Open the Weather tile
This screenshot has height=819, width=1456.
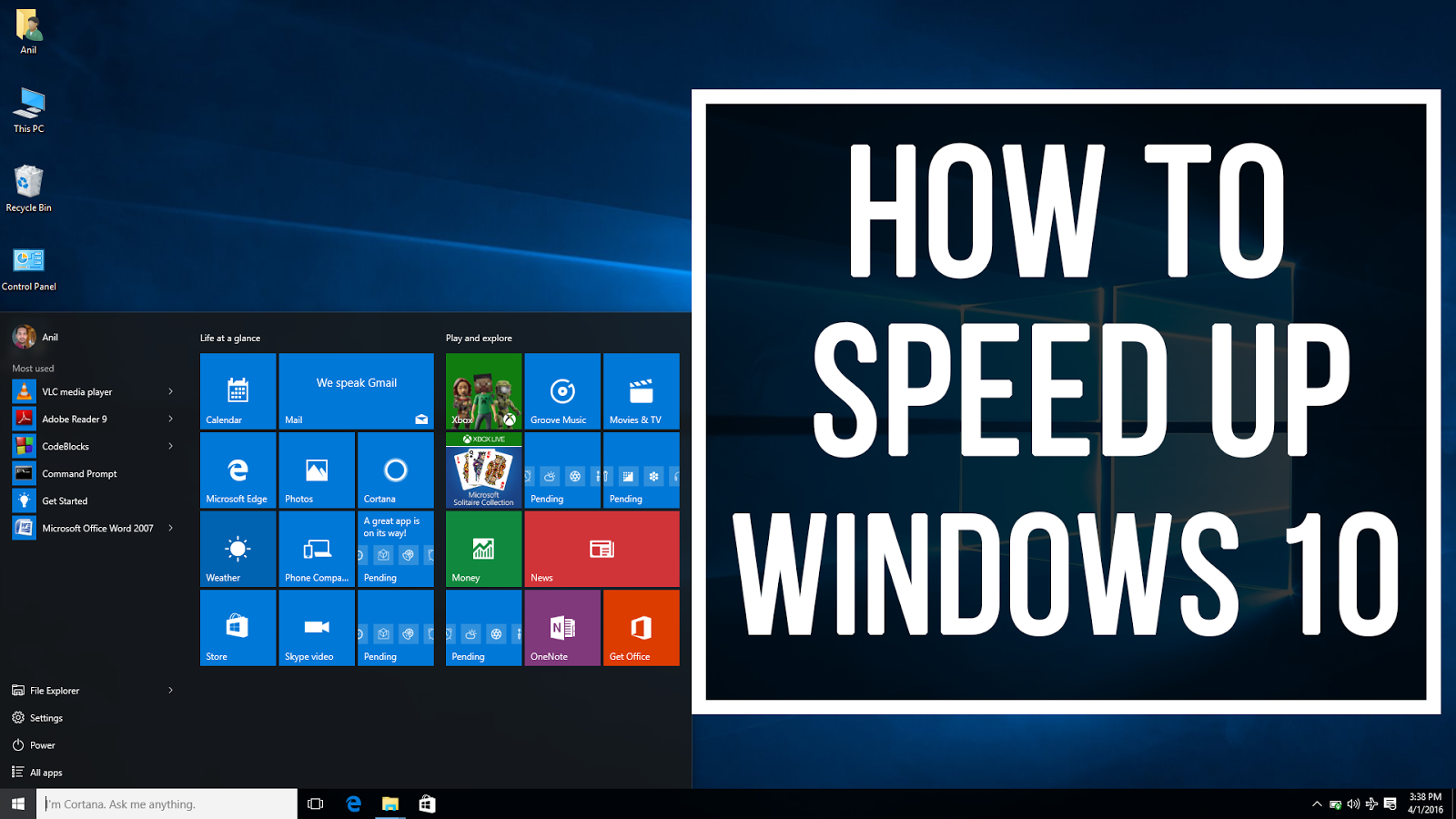[x=238, y=549]
